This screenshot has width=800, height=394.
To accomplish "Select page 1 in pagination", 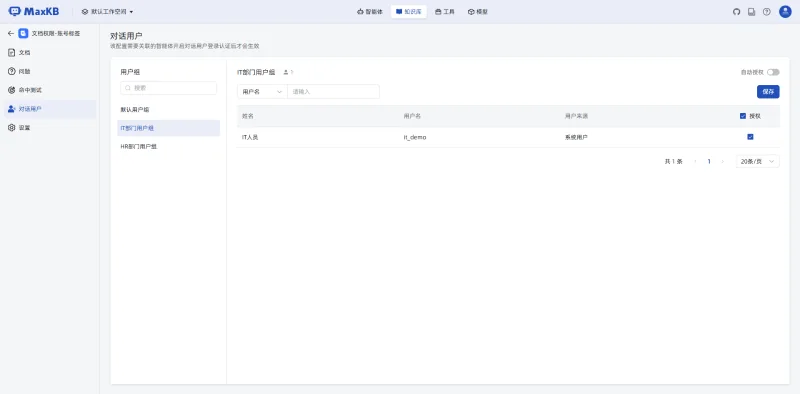I will click(709, 162).
